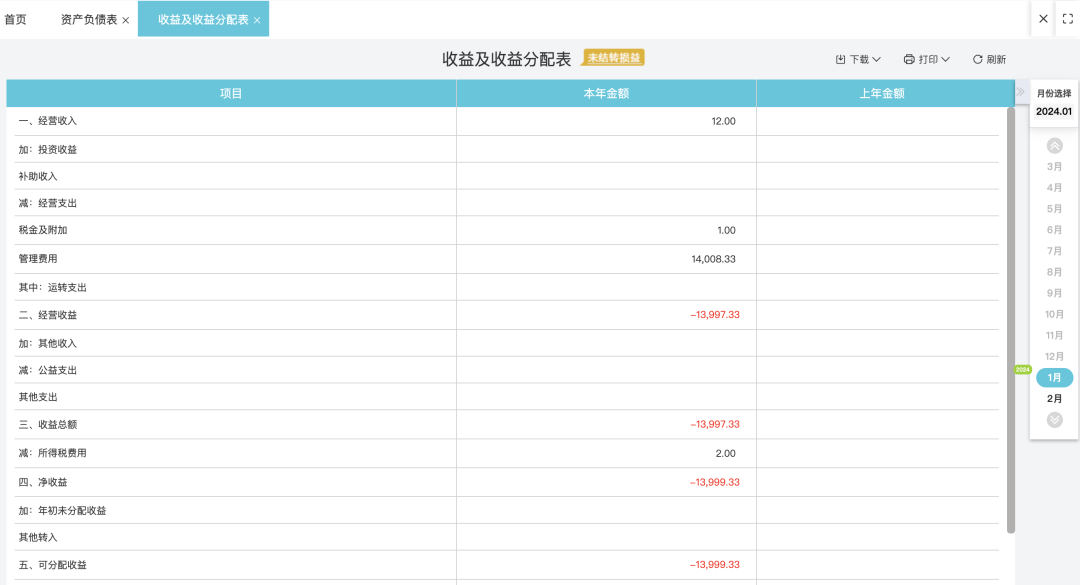Click the 项目 column header
1080x585 pixels.
(231, 94)
